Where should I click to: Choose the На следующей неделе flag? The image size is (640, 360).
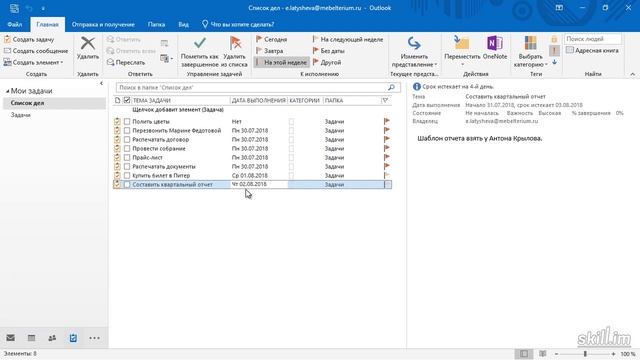pos(348,40)
